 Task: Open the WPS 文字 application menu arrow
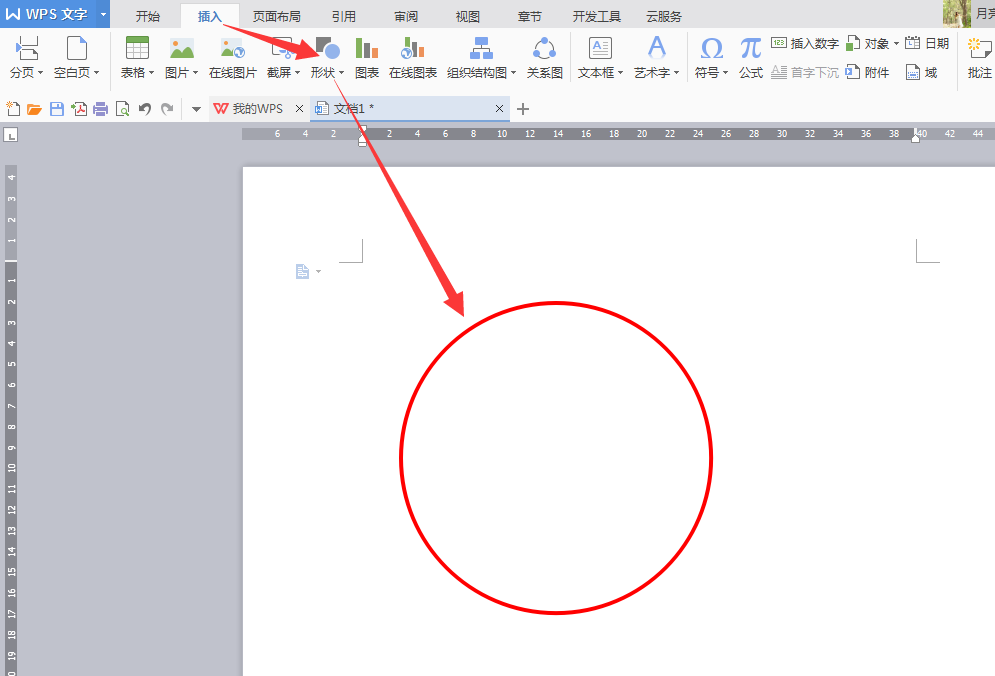point(103,14)
